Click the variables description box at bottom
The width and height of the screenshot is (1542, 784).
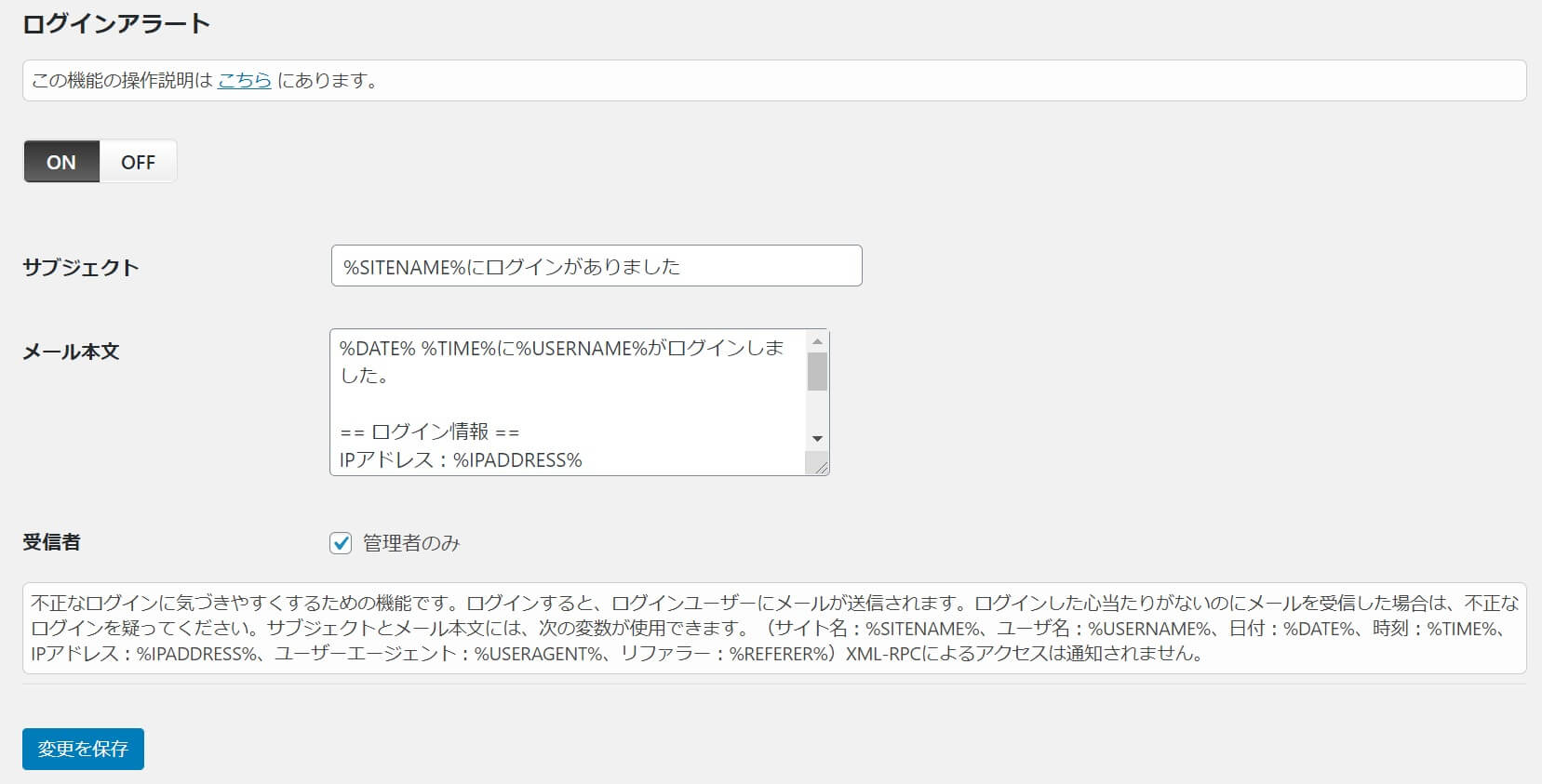coord(773,629)
